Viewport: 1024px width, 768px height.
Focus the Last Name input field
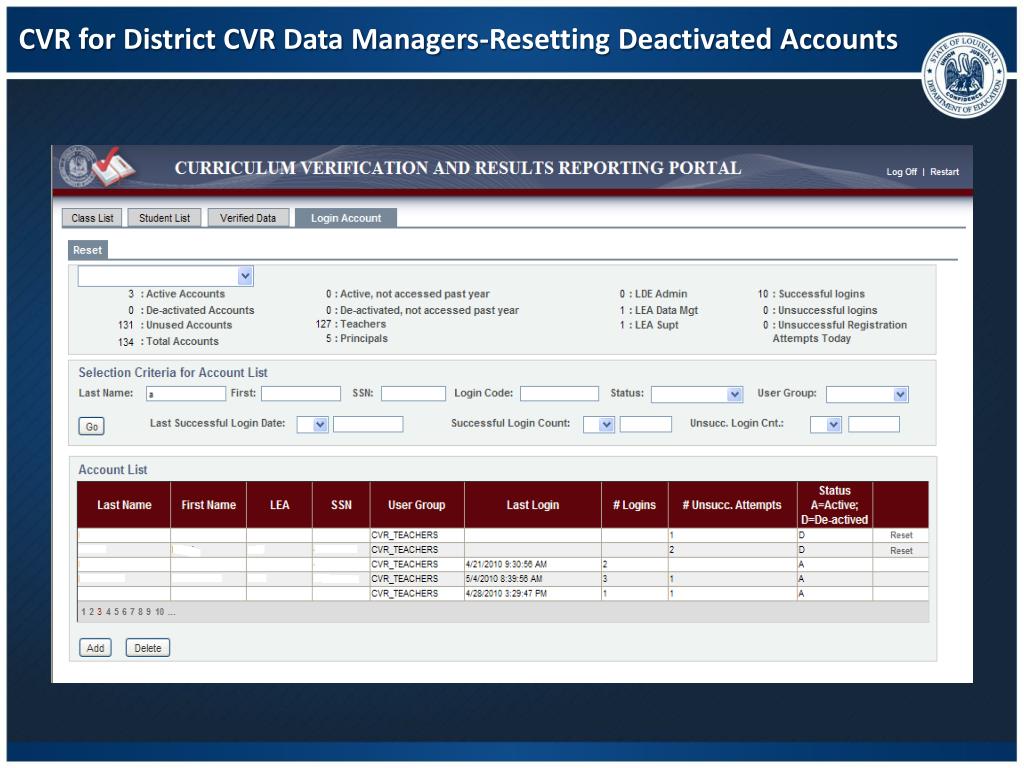click(185, 394)
